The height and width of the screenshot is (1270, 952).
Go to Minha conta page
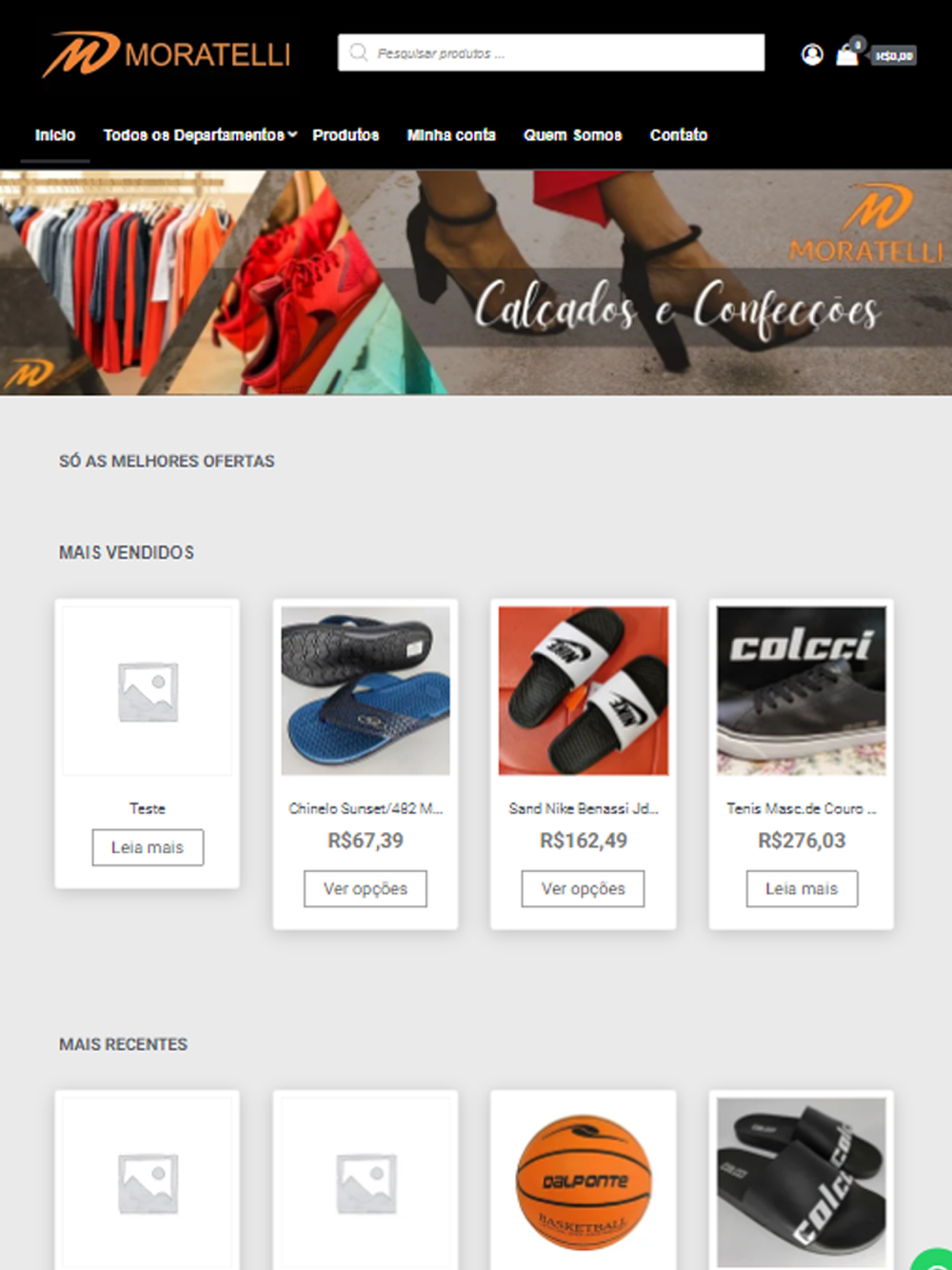pos(451,135)
